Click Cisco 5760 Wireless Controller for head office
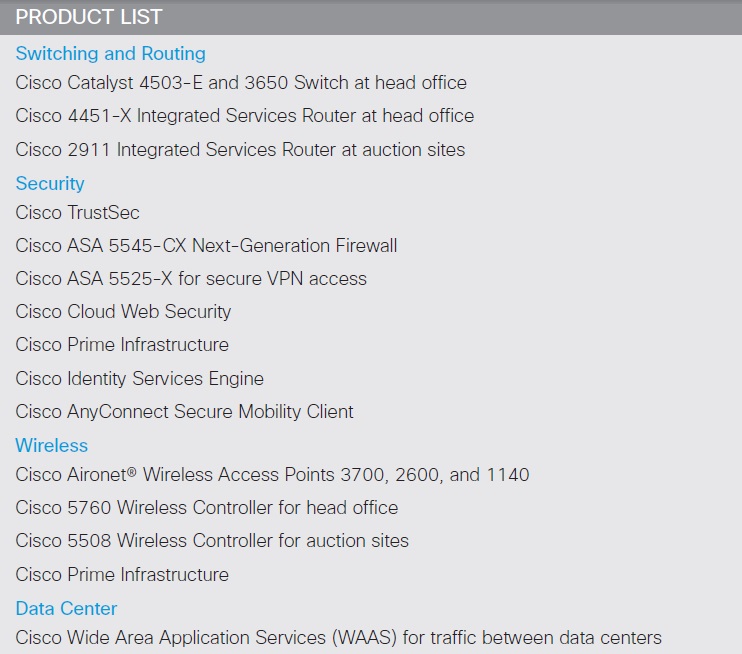The width and height of the screenshot is (742, 654). [207, 508]
